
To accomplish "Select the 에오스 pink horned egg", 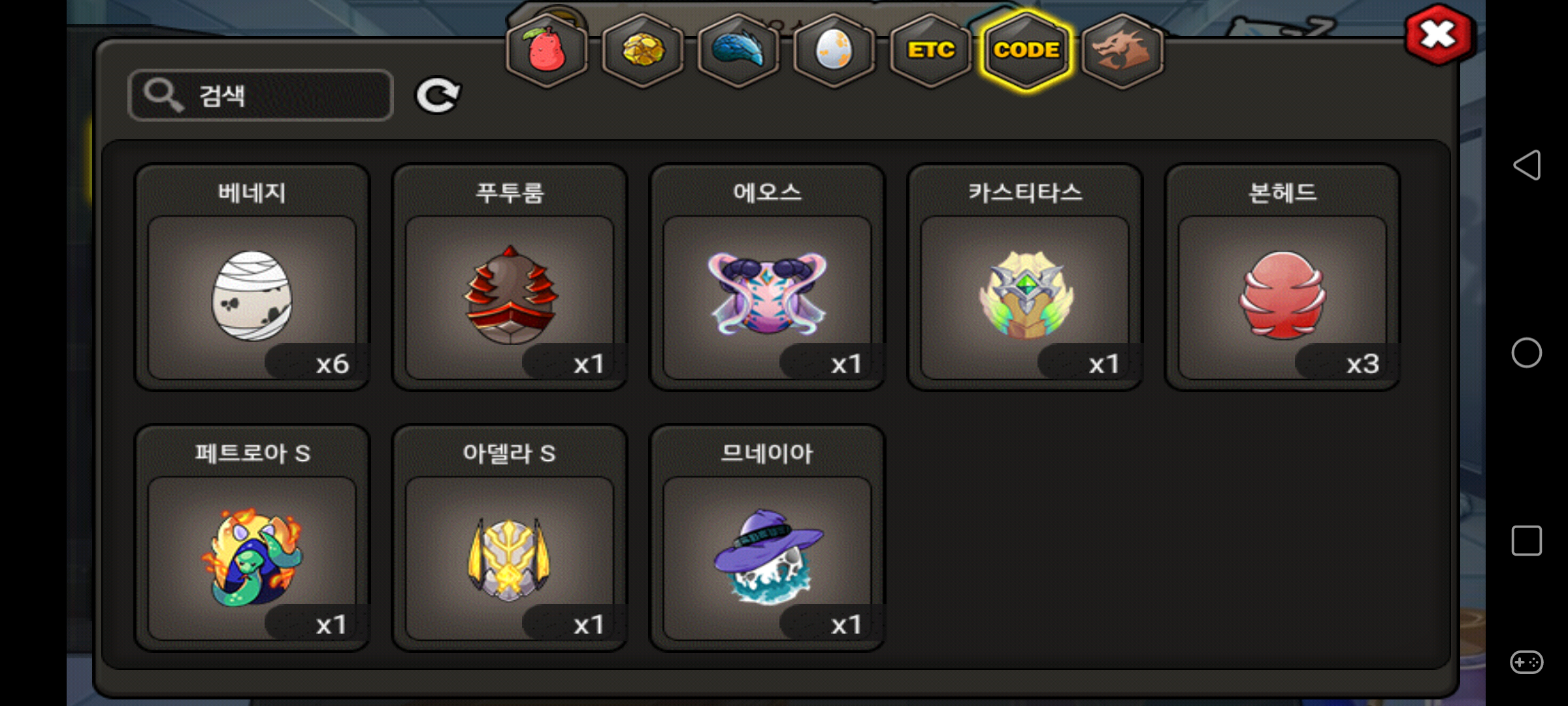I will (767, 278).
